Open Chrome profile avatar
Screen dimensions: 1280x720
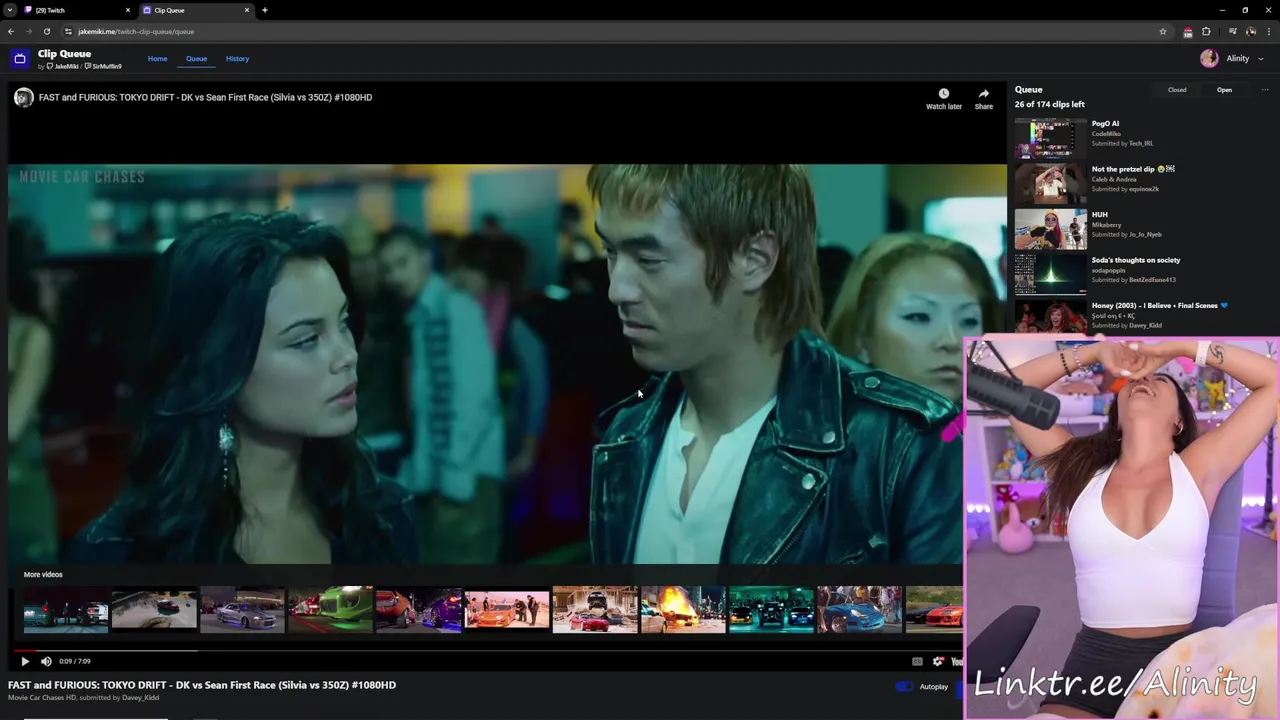click(x=1250, y=32)
